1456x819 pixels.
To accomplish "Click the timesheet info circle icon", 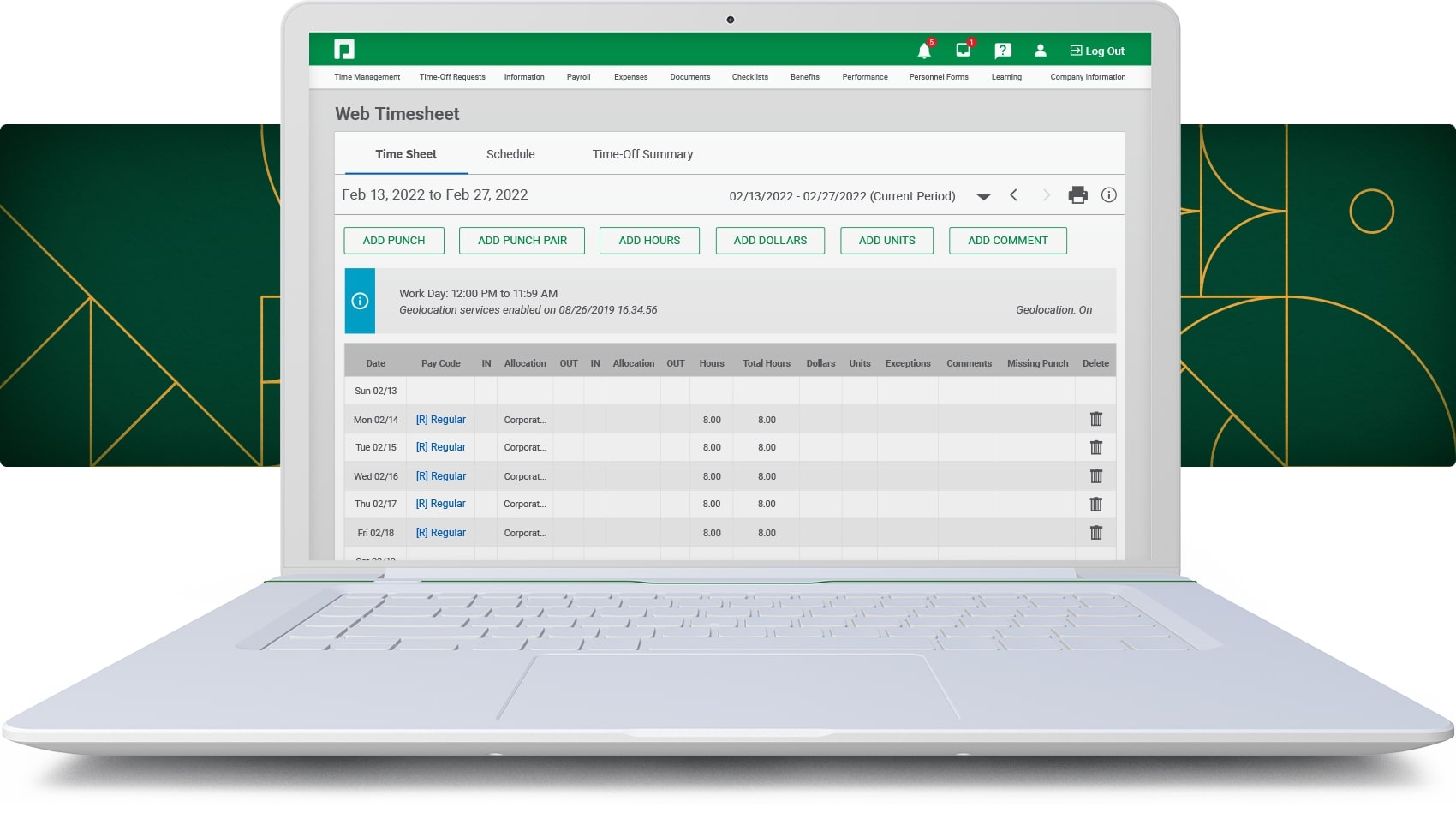I will coord(1108,195).
